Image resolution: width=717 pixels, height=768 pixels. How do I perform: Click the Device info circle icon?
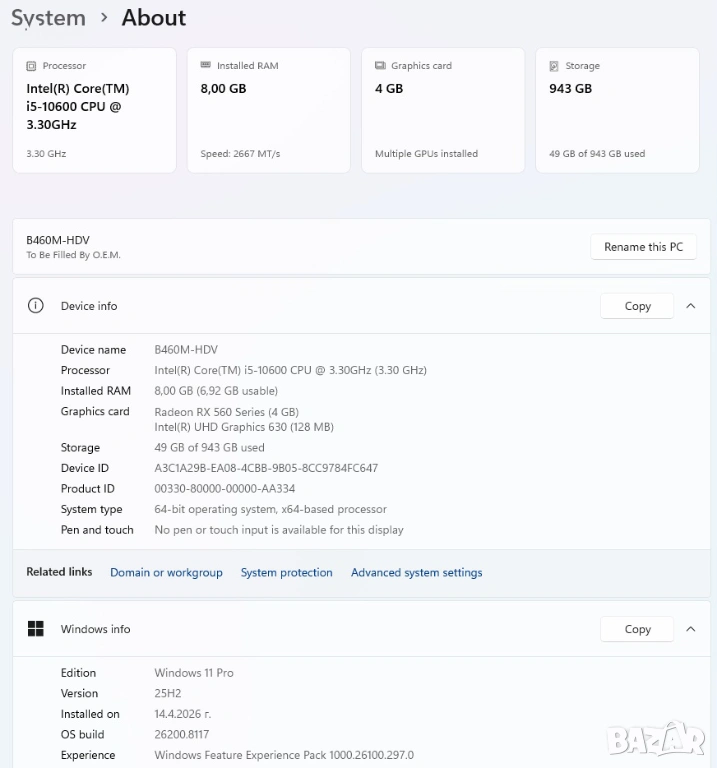point(36,306)
